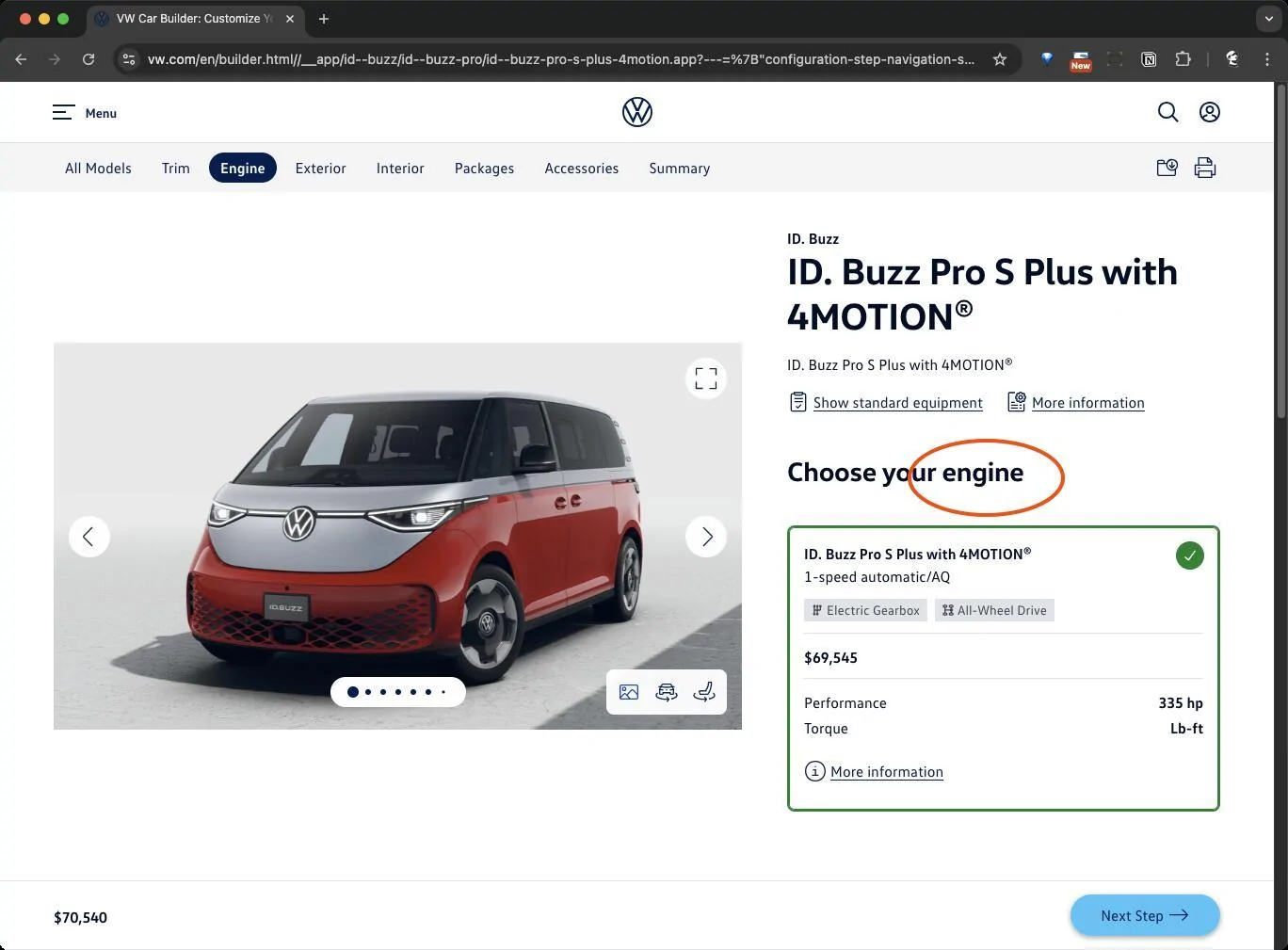Bookmark this page with star icon
Image resolution: width=1288 pixels, height=950 pixels.
[x=1000, y=59]
